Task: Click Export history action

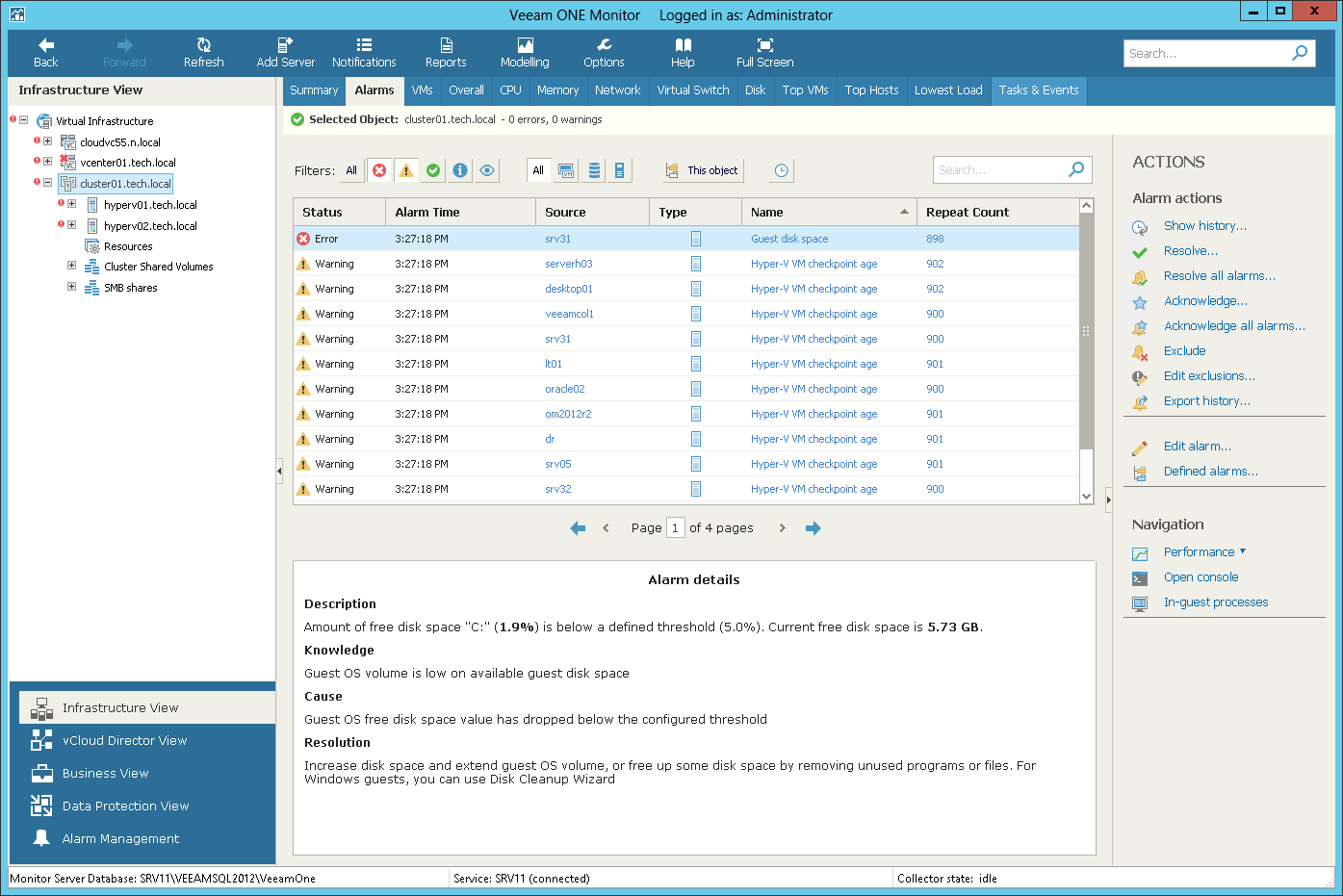Action: 1206,400
